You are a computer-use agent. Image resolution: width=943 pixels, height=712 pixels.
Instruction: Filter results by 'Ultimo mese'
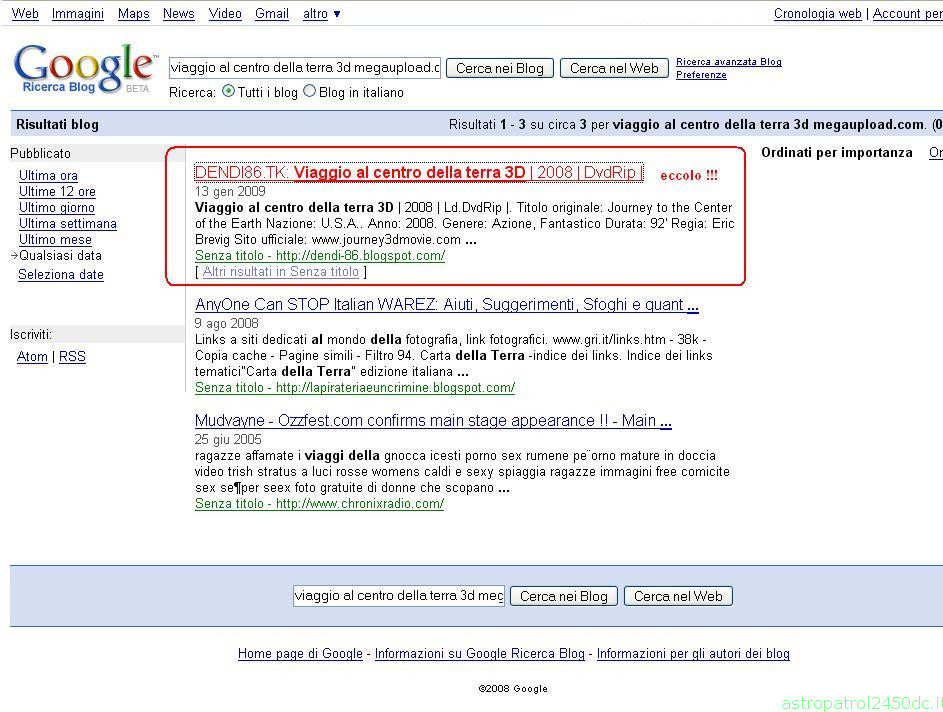pyautogui.click(x=55, y=239)
